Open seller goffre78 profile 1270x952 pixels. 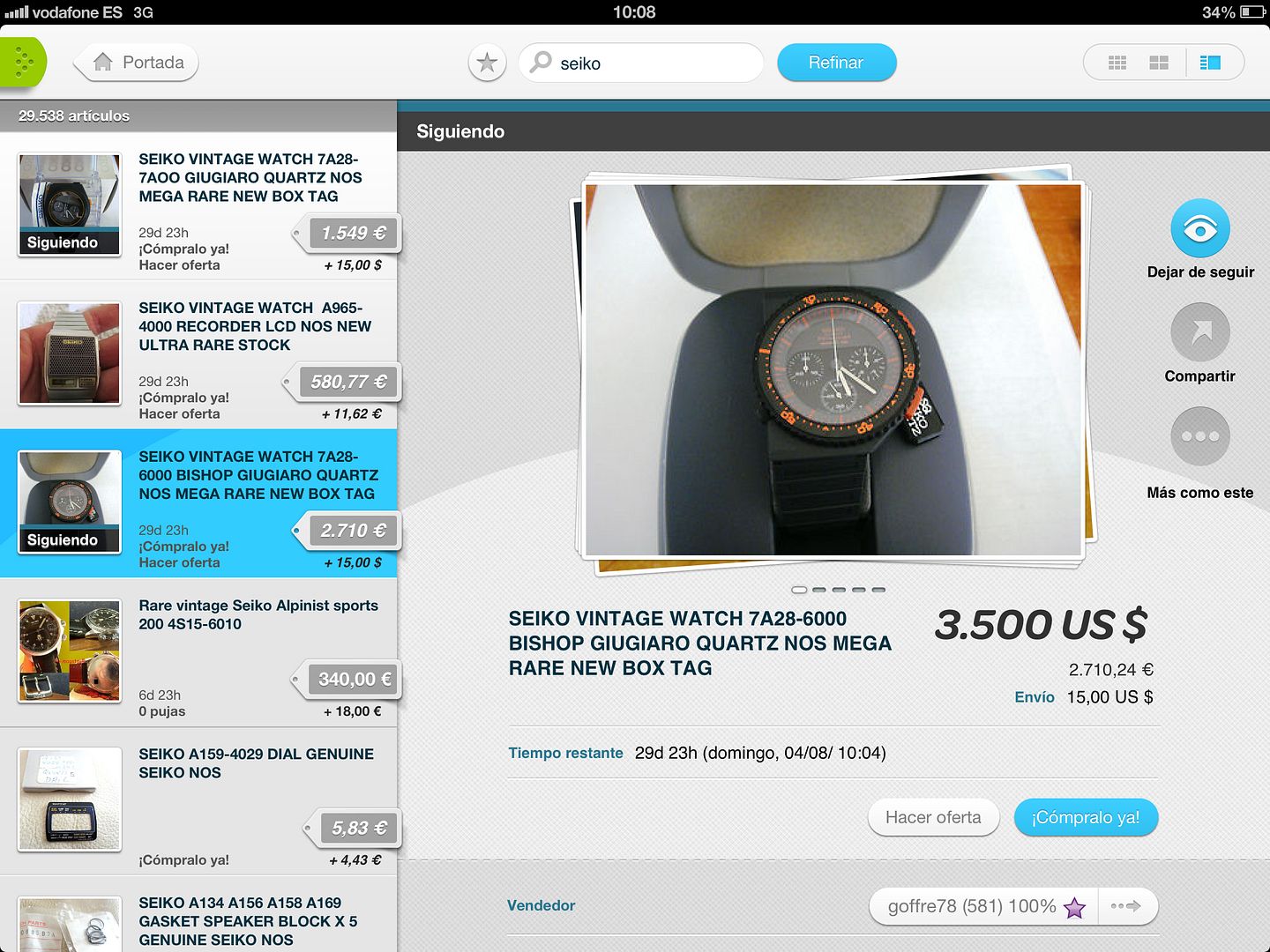tap(983, 906)
